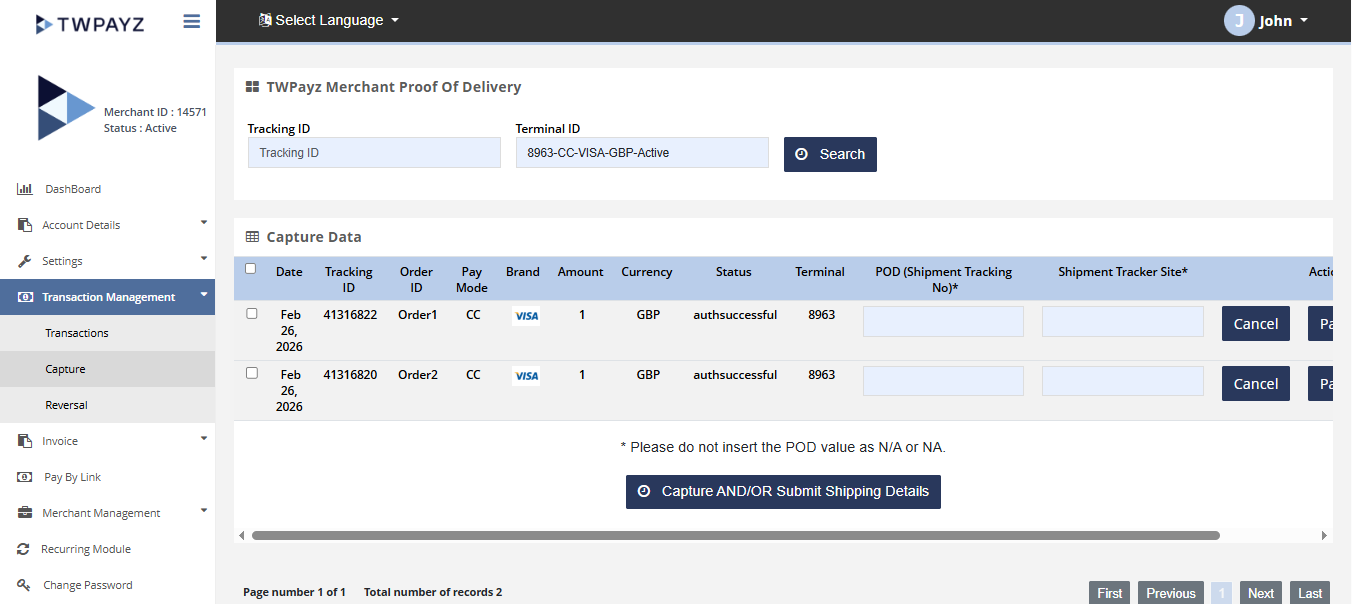The height and width of the screenshot is (604, 1352).
Task: Click the DashBoard chart icon
Action: point(25,189)
